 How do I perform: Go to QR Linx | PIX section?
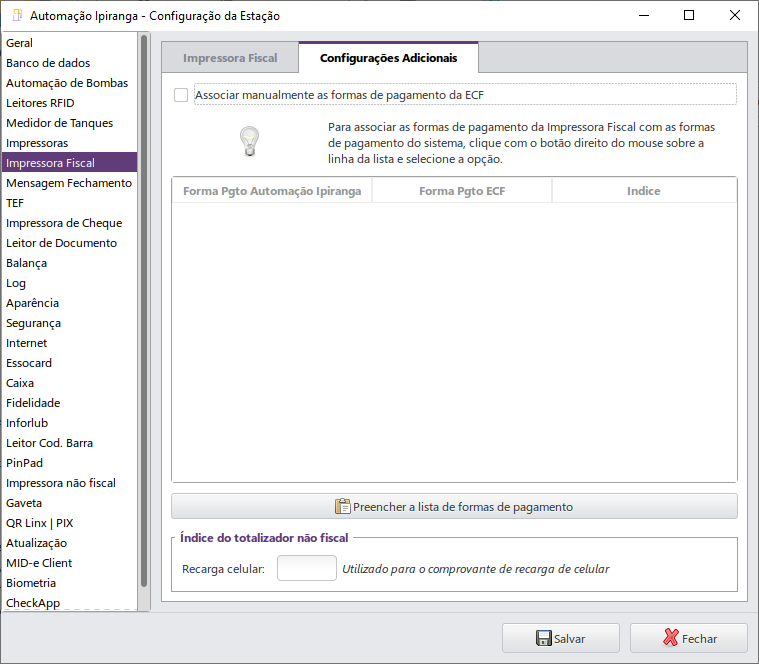click(x=69, y=523)
